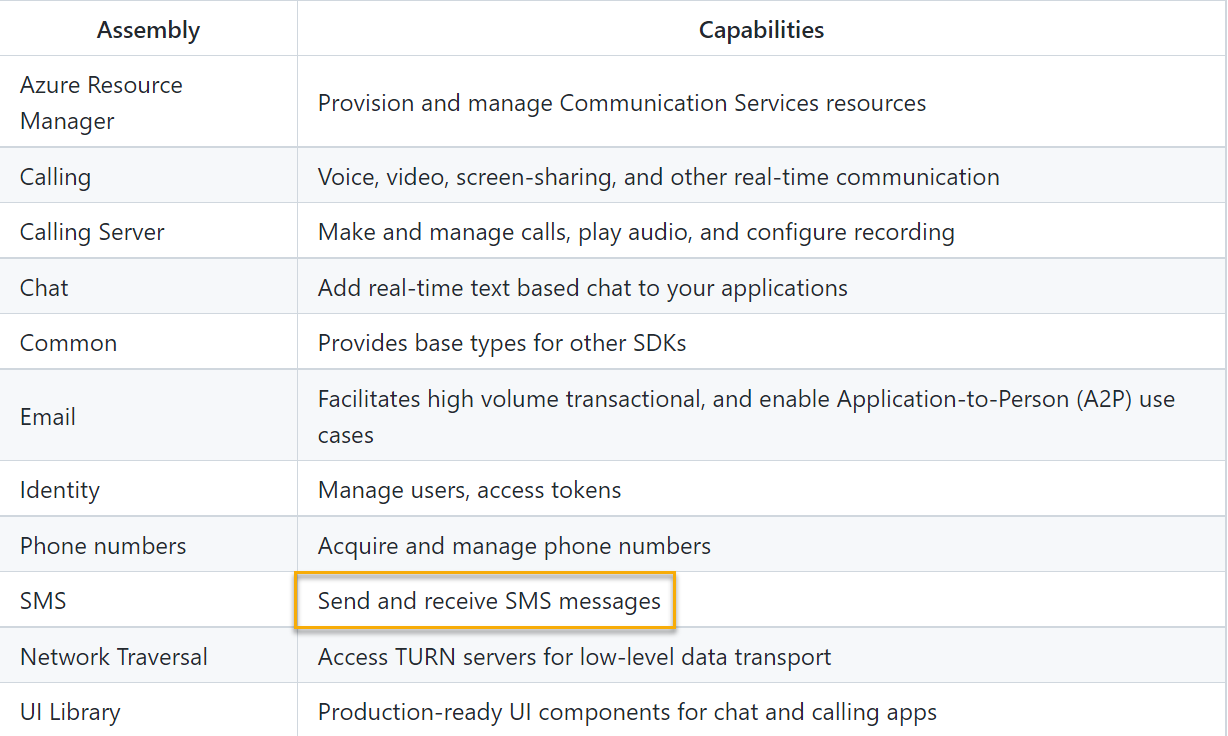Click 'Manage users, access tokens' text

[x=469, y=490]
